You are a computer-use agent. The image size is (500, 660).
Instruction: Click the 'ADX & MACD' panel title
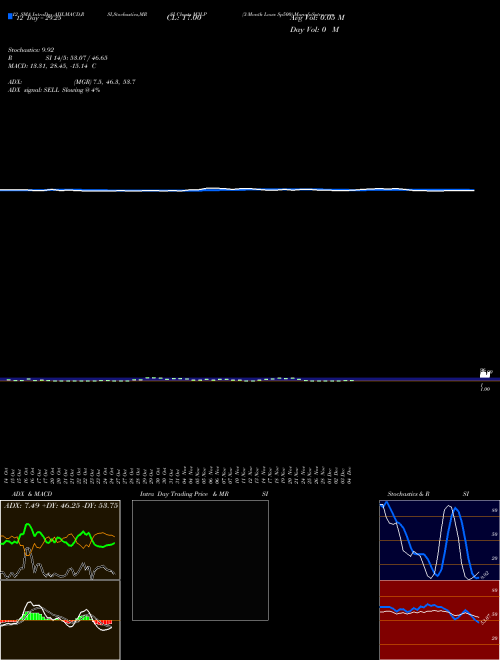click(x=32, y=494)
